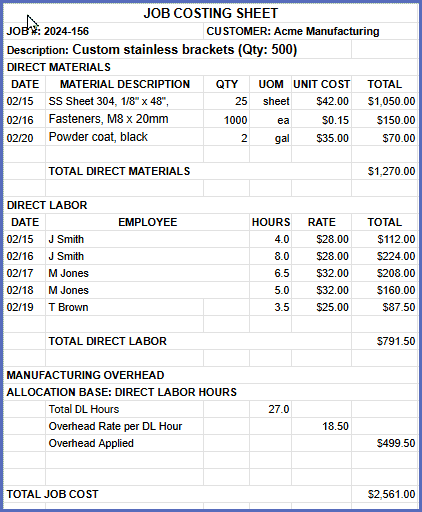
Task: Select the 5.0 hours cell
Action: [x=271, y=290]
